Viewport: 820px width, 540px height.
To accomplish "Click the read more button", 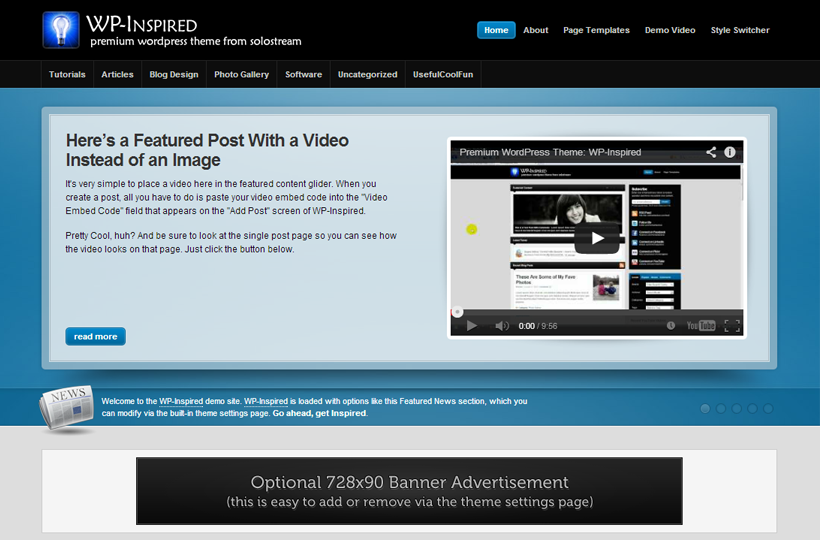I will [95, 337].
